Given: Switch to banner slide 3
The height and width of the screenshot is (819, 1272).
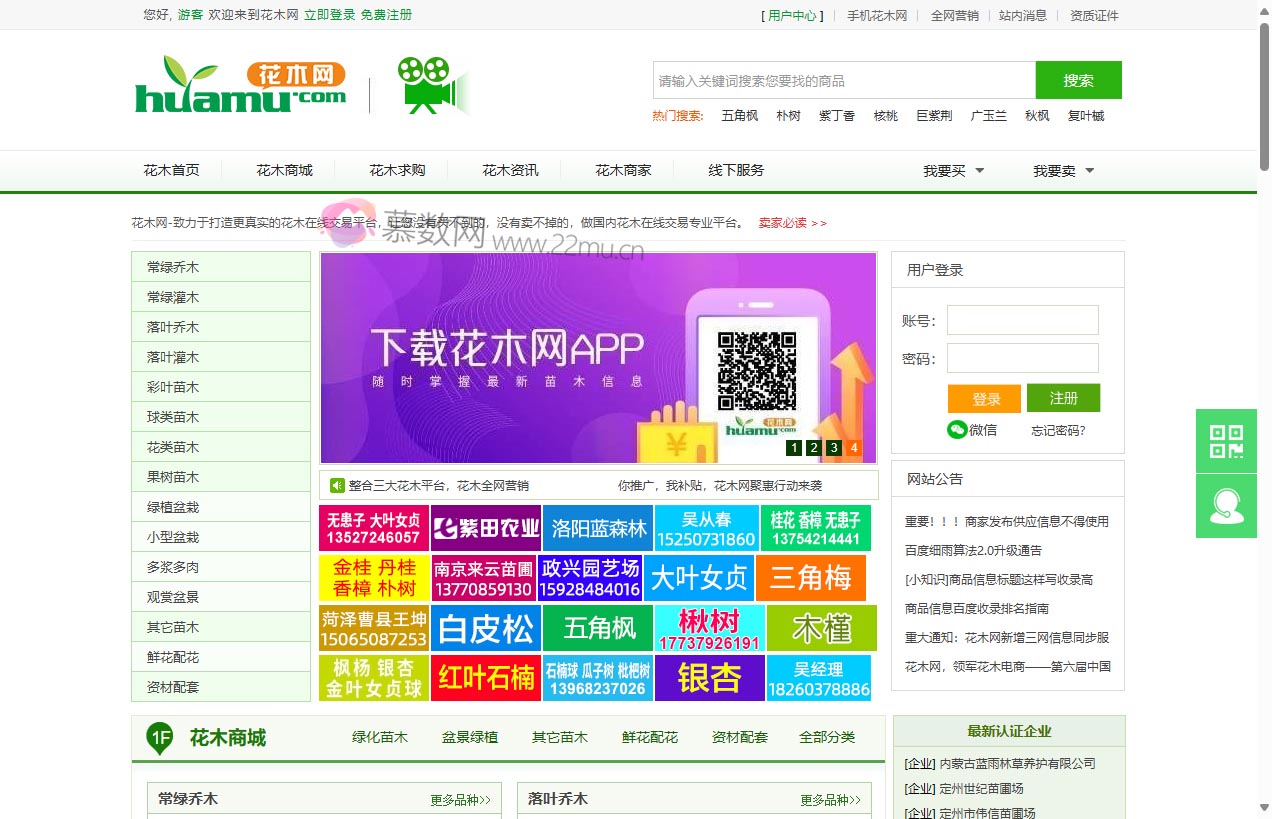Looking at the screenshot, I should point(834,448).
